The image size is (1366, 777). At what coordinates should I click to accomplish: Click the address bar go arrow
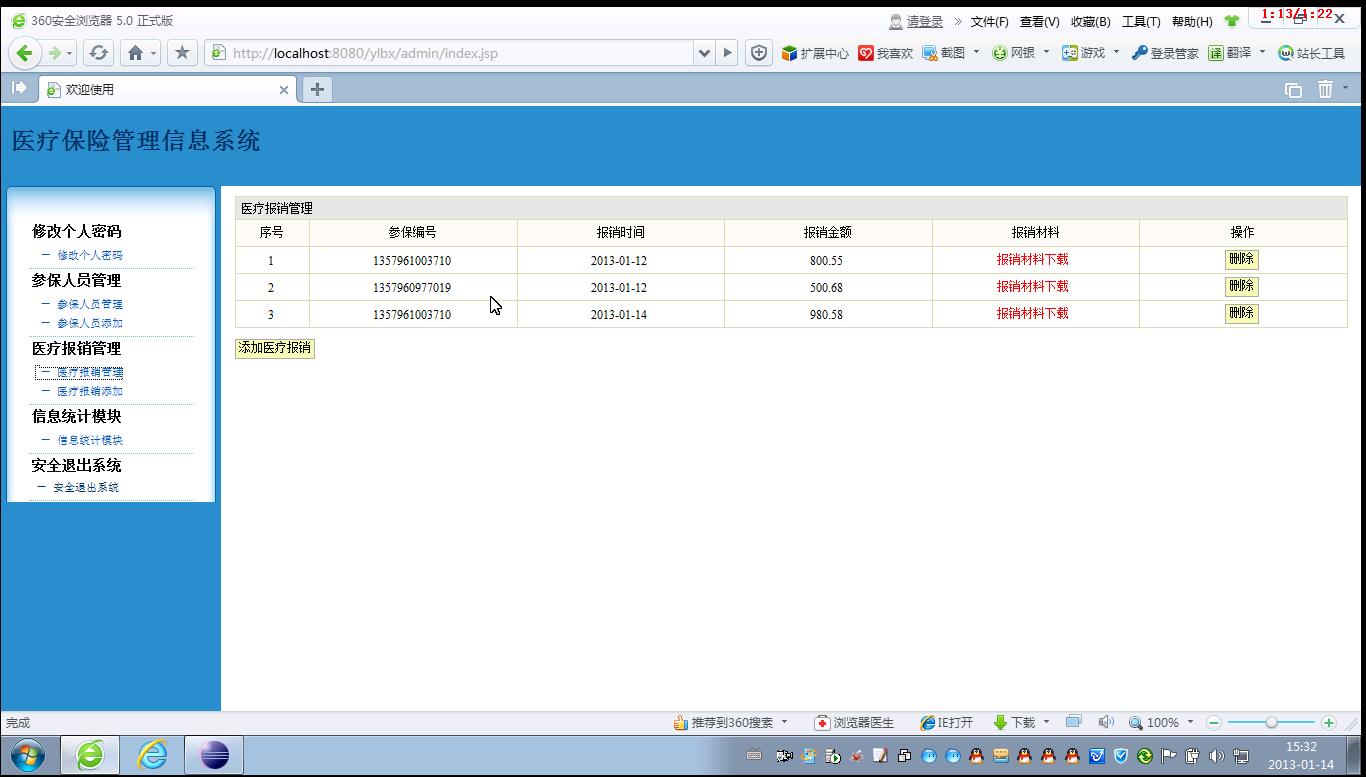tap(728, 53)
